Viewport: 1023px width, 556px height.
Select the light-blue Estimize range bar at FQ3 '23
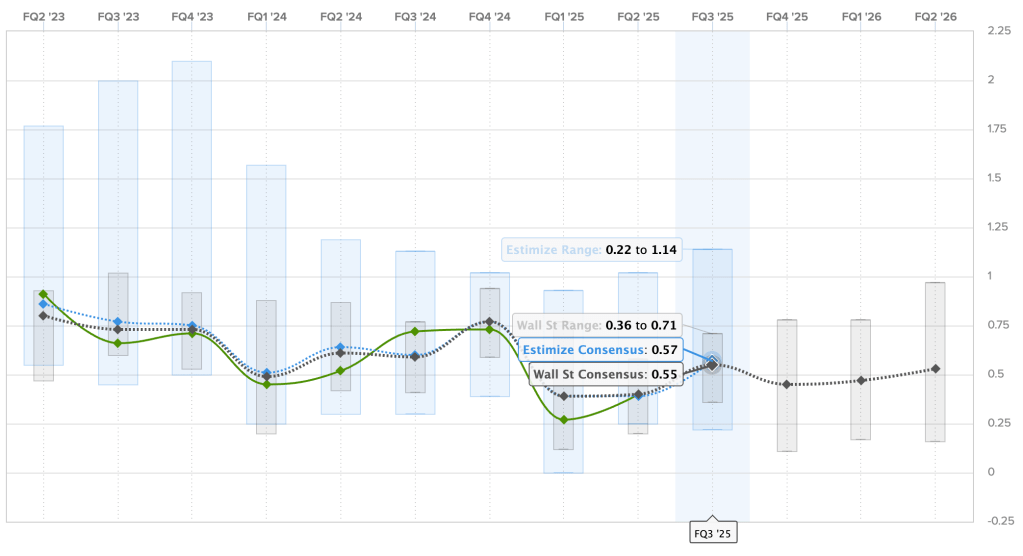point(118,180)
